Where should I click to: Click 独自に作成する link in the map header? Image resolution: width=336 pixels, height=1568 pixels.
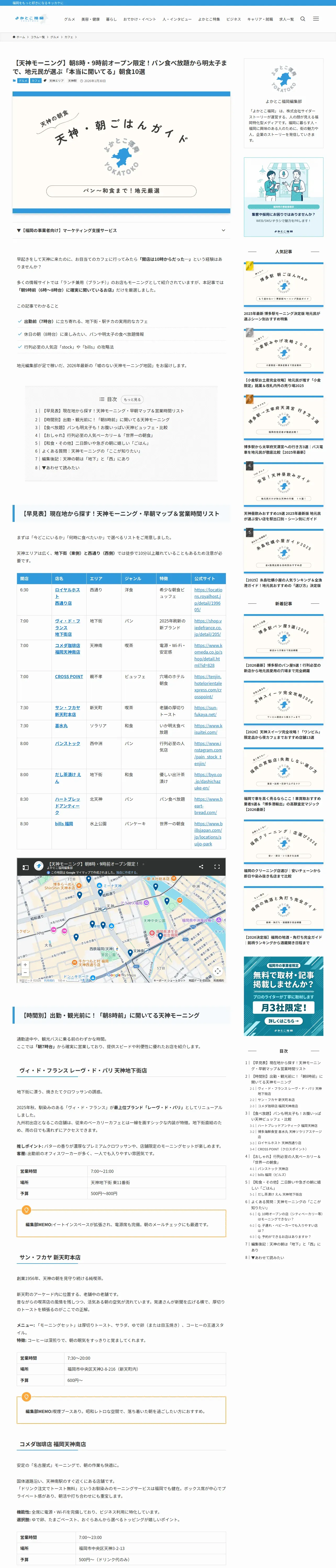pos(127,872)
